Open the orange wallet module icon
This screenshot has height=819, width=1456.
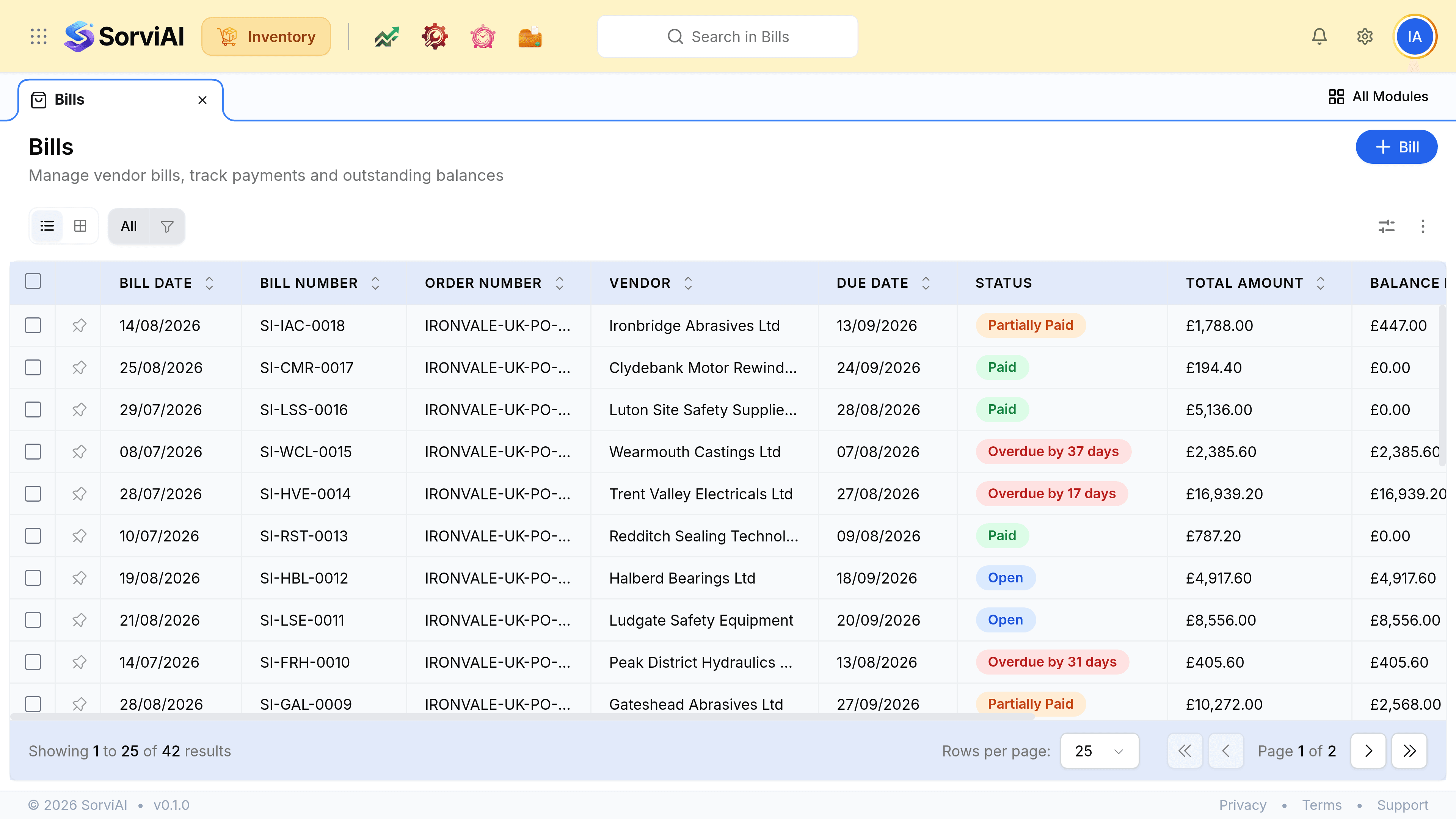pos(530,37)
